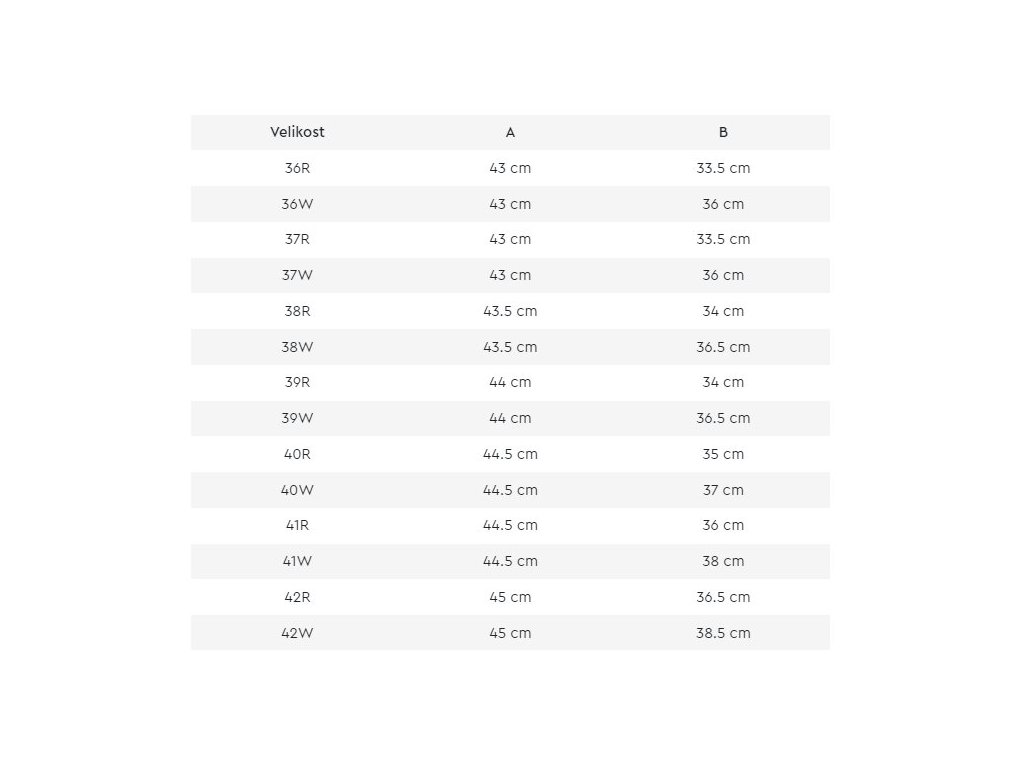Select the 40R size label
Image resolution: width=1024 pixels, height=768 pixels.
[297, 454]
